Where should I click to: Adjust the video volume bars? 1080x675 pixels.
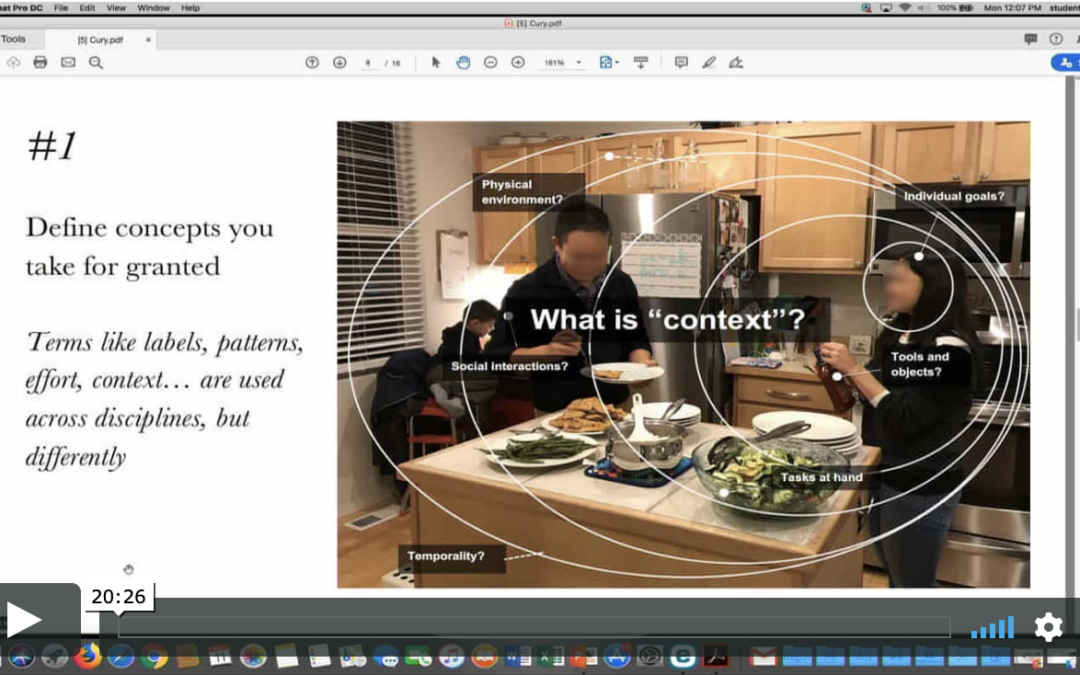993,627
